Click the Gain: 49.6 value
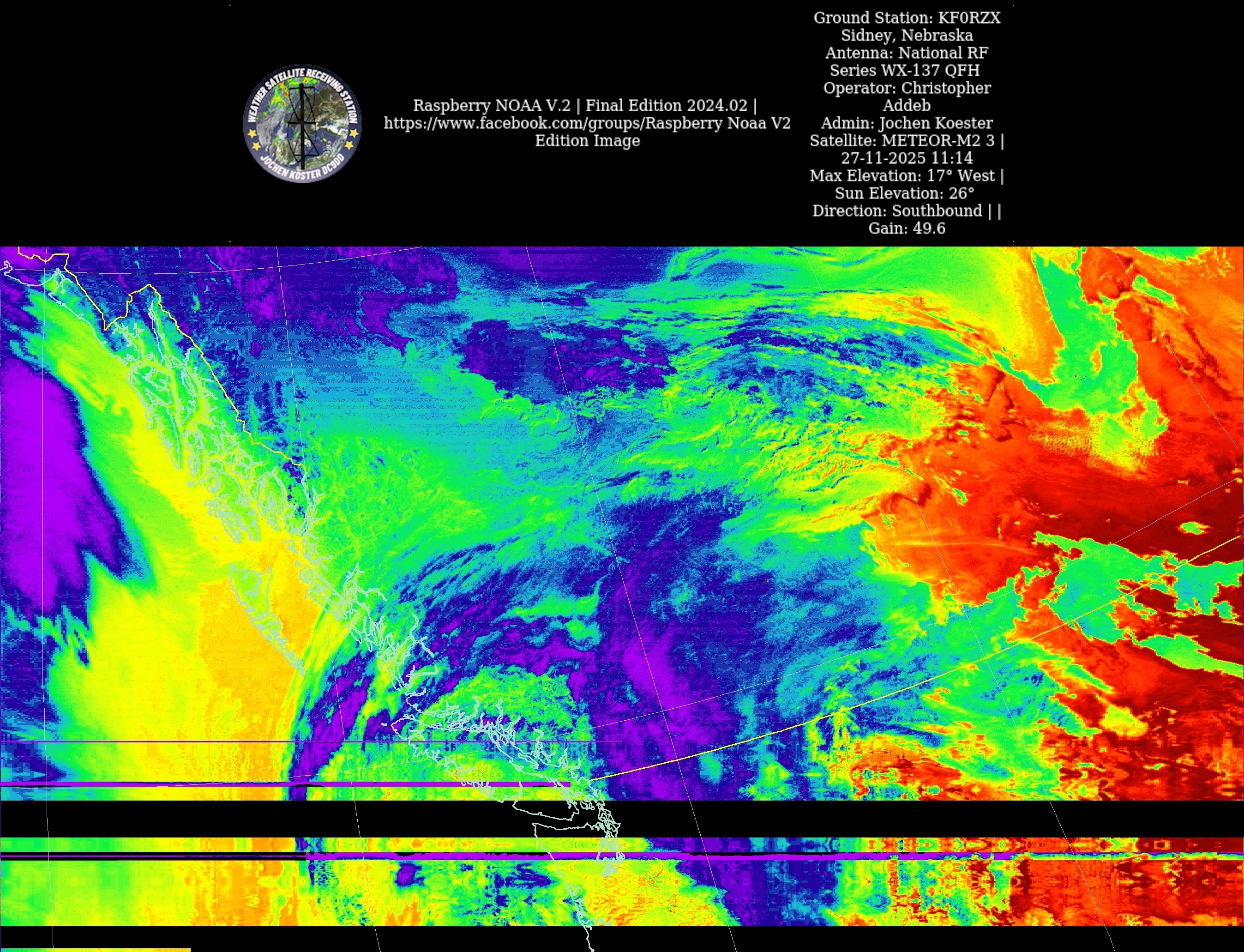The width and height of the screenshot is (1244, 952). coord(907,229)
